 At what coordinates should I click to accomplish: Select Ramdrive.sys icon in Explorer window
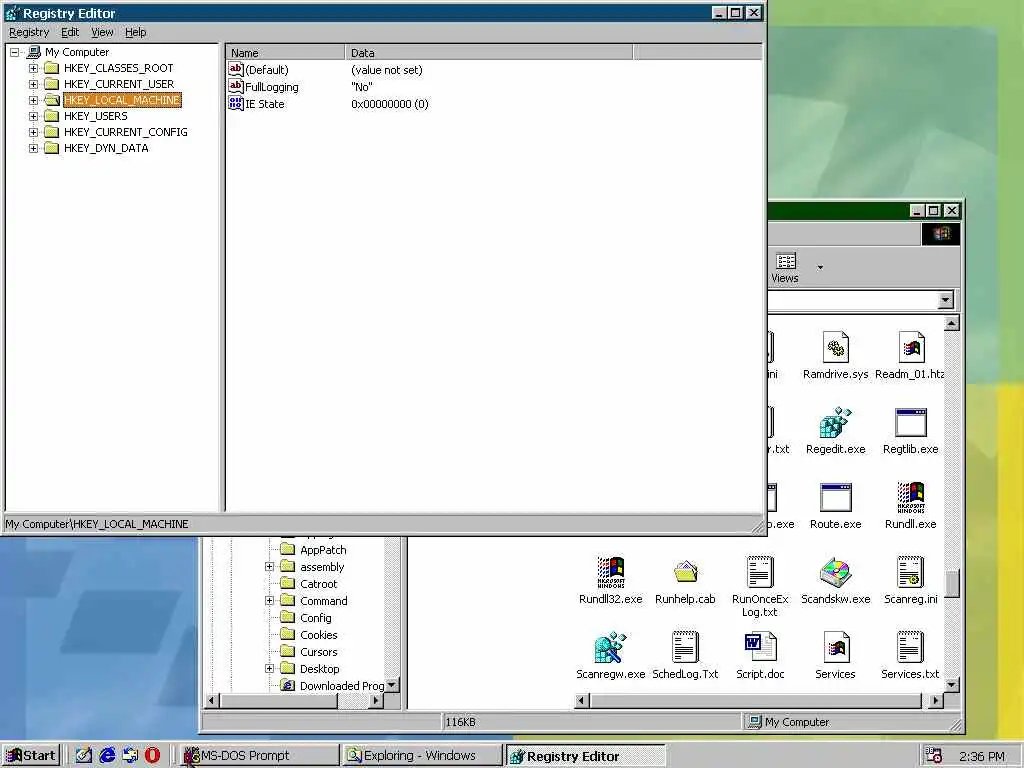835,347
